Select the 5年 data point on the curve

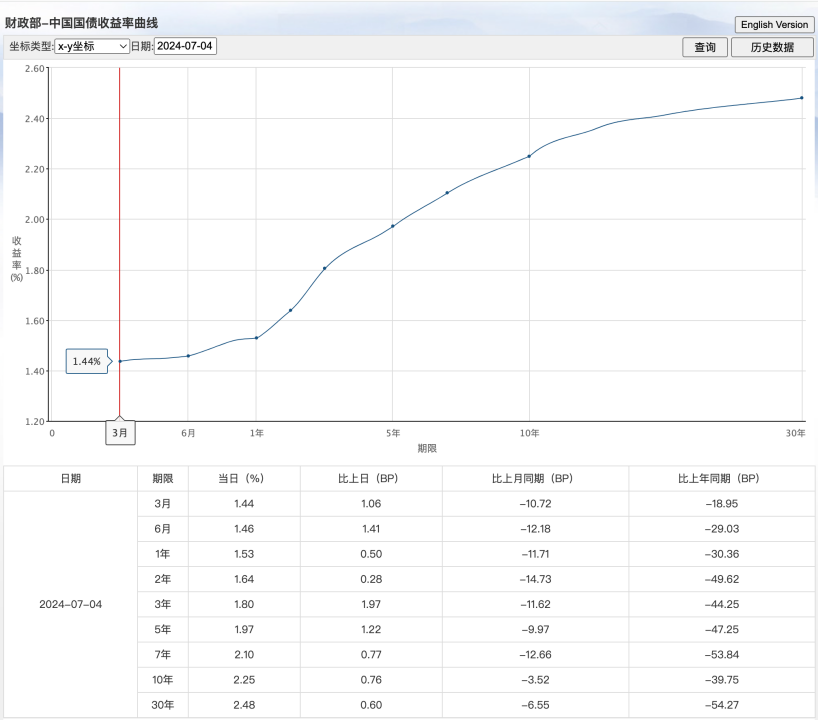pyautogui.click(x=393, y=226)
